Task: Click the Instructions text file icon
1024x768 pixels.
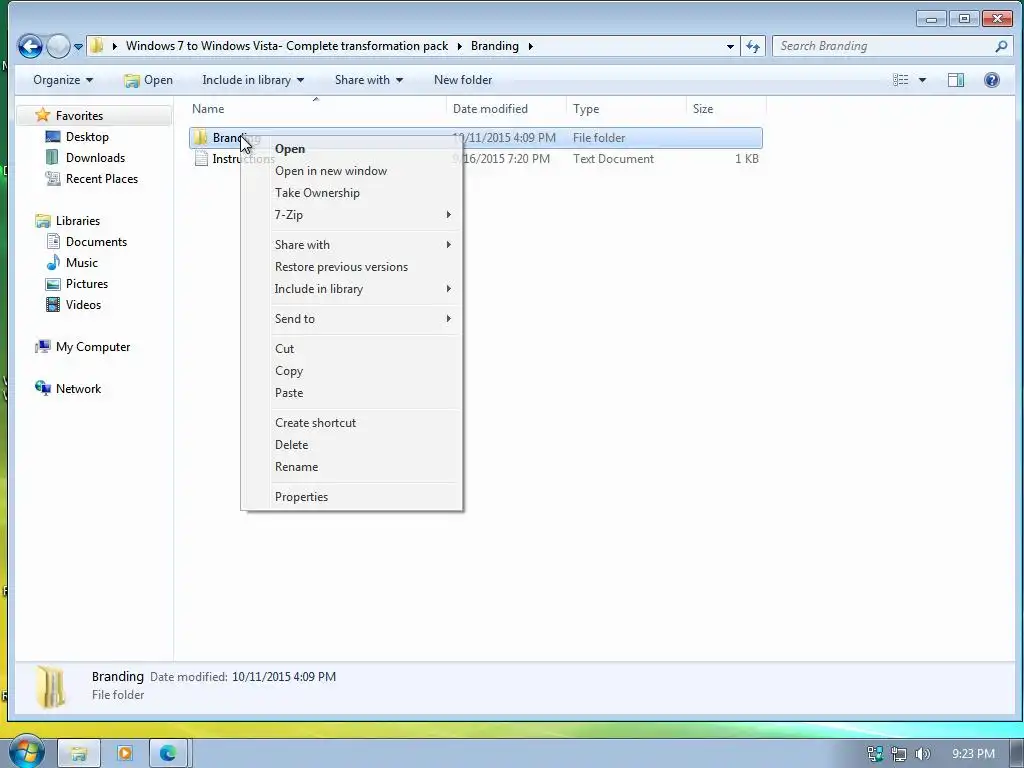Action: [x=201, y=159]
